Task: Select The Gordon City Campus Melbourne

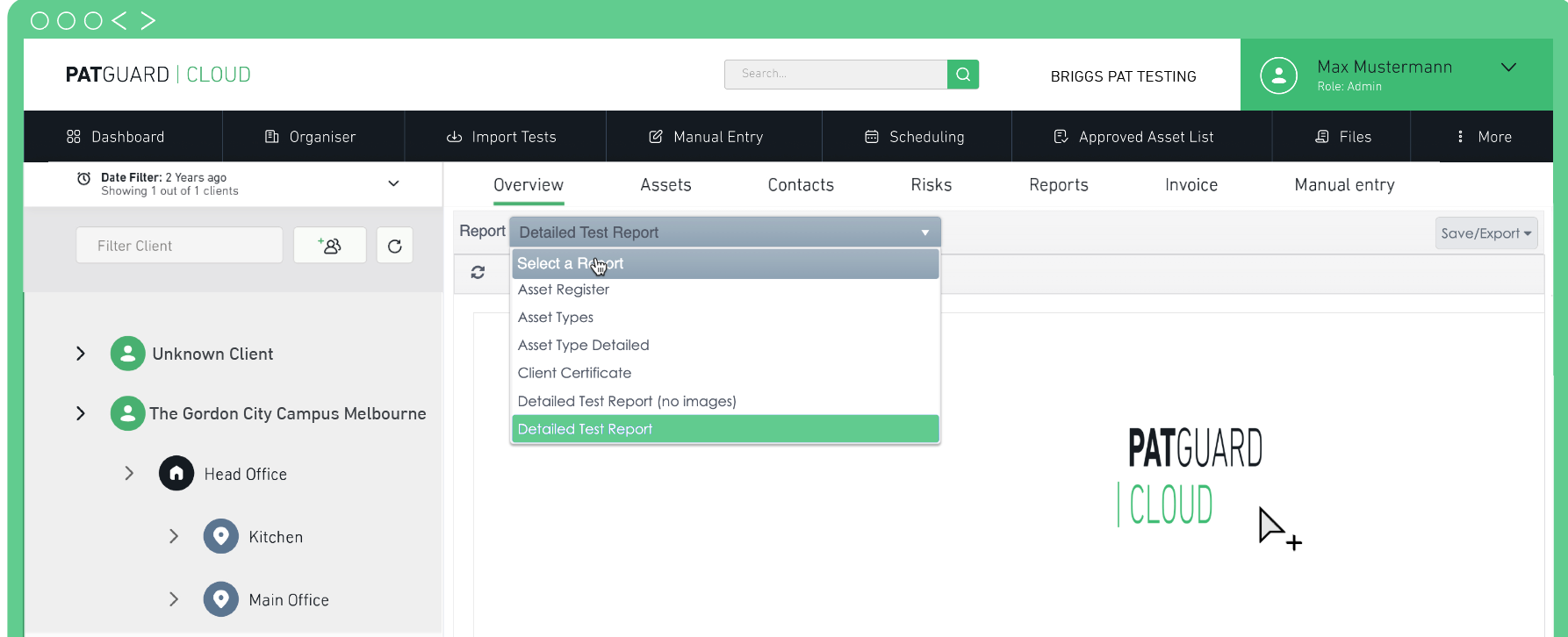Action: (x=288, y=413)
